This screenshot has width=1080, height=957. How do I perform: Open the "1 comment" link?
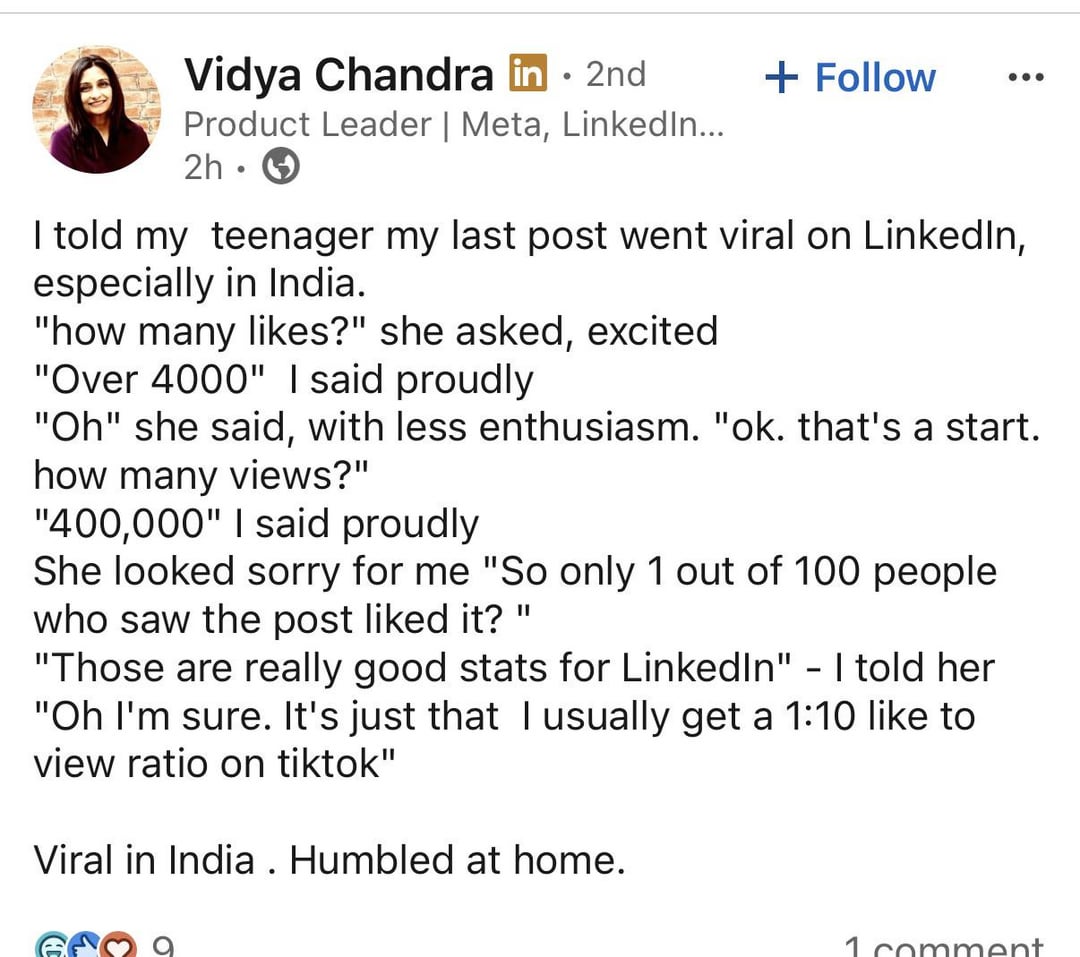point(943,946)
